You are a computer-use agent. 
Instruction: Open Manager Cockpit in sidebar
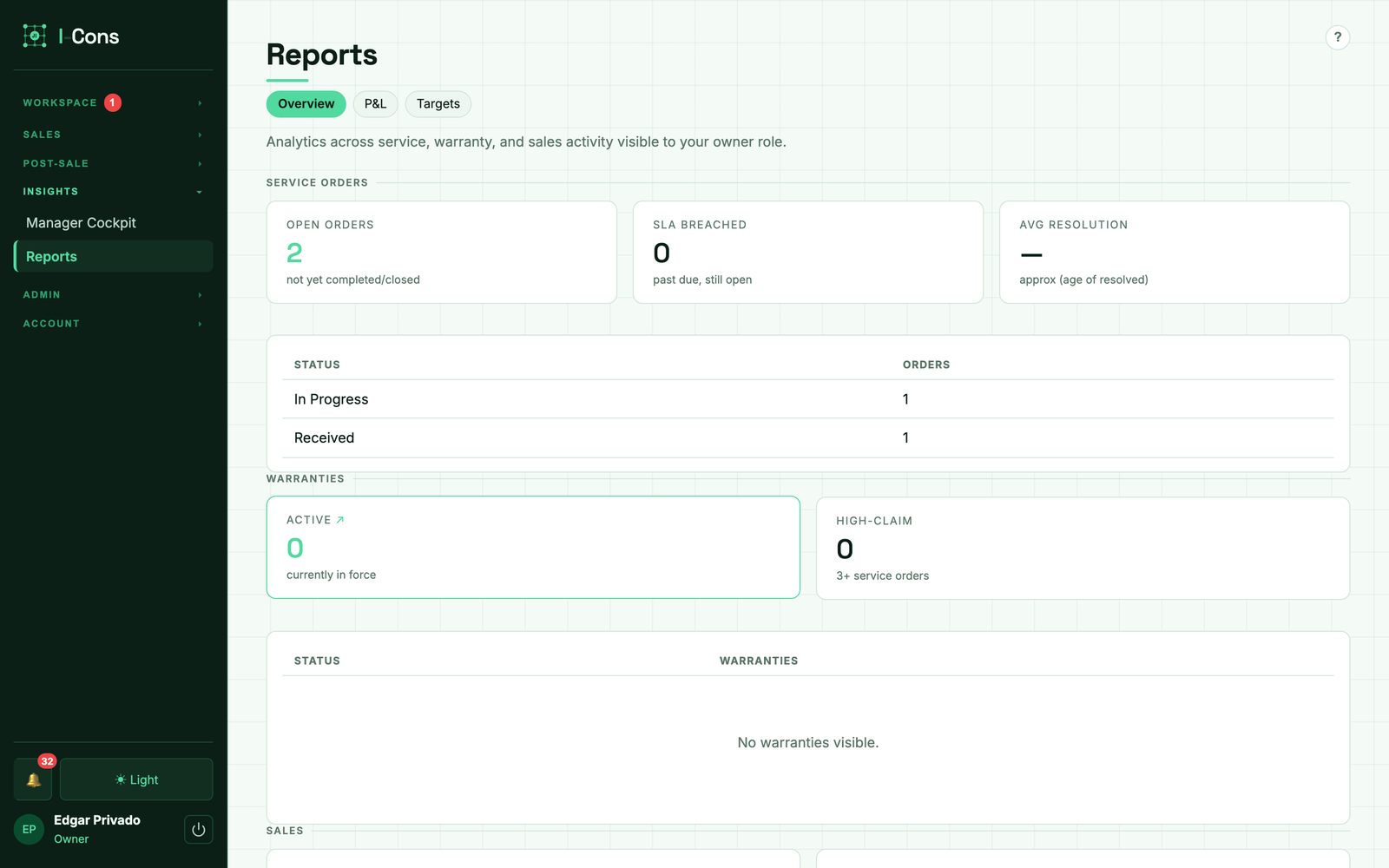tap(113, 223)
